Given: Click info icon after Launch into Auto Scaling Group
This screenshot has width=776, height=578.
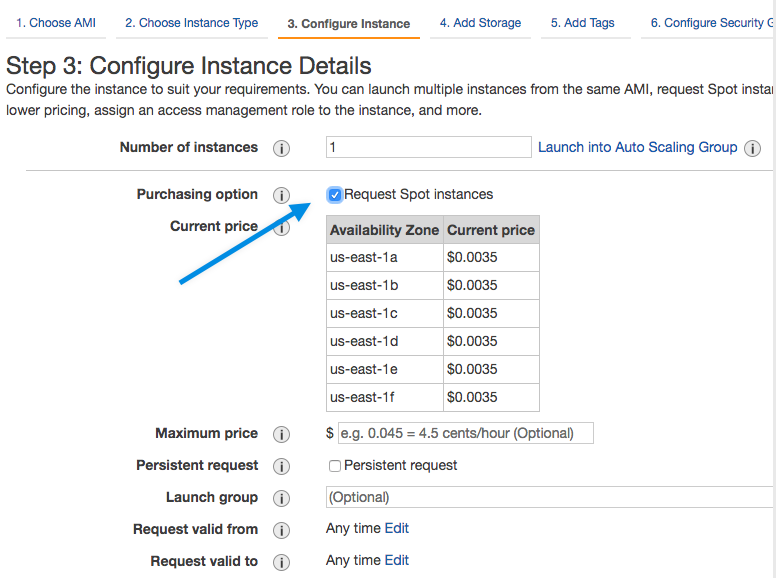Looking at the screenshot, I should coord(752,148).
